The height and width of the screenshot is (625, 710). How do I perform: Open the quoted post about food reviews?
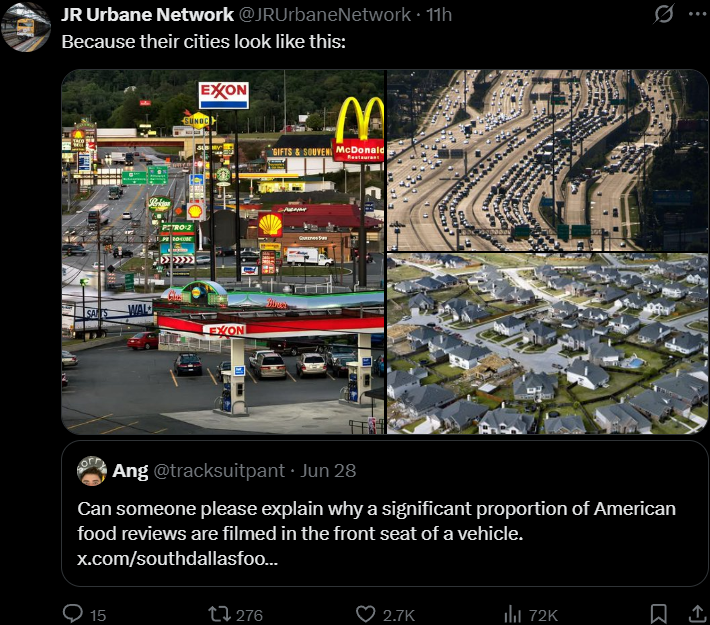coord(384,513)
